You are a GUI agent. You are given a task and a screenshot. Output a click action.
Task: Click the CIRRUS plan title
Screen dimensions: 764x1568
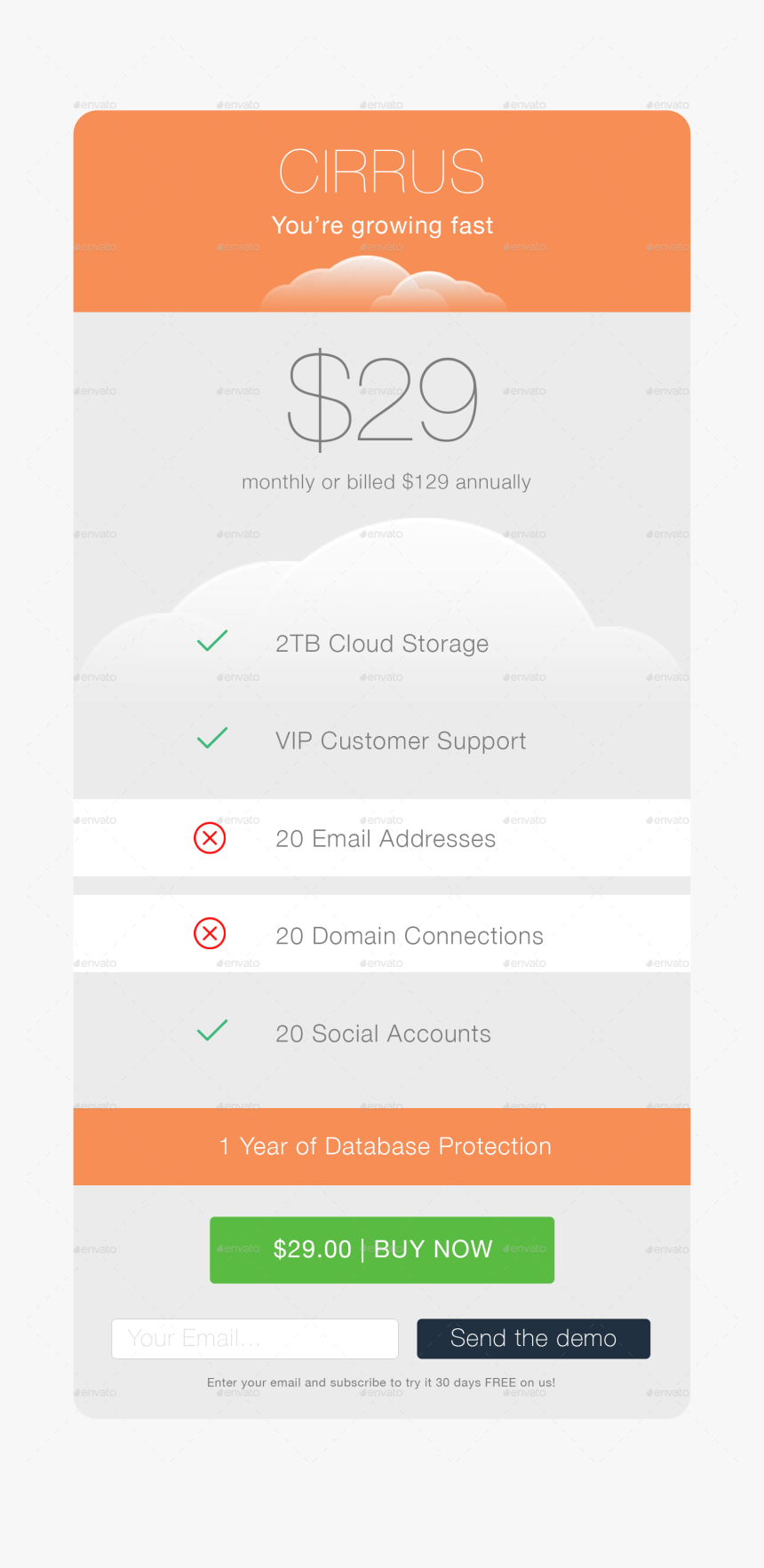pyautogui.click(x=382, y=171)
